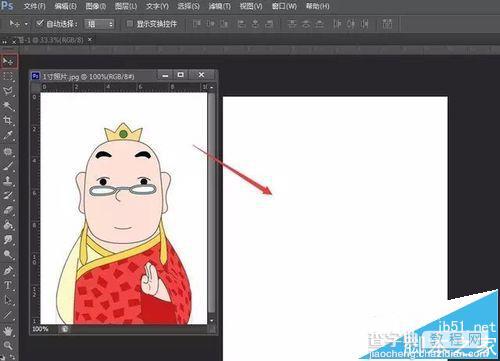Select the Eyedropper tool

point(8,135)
